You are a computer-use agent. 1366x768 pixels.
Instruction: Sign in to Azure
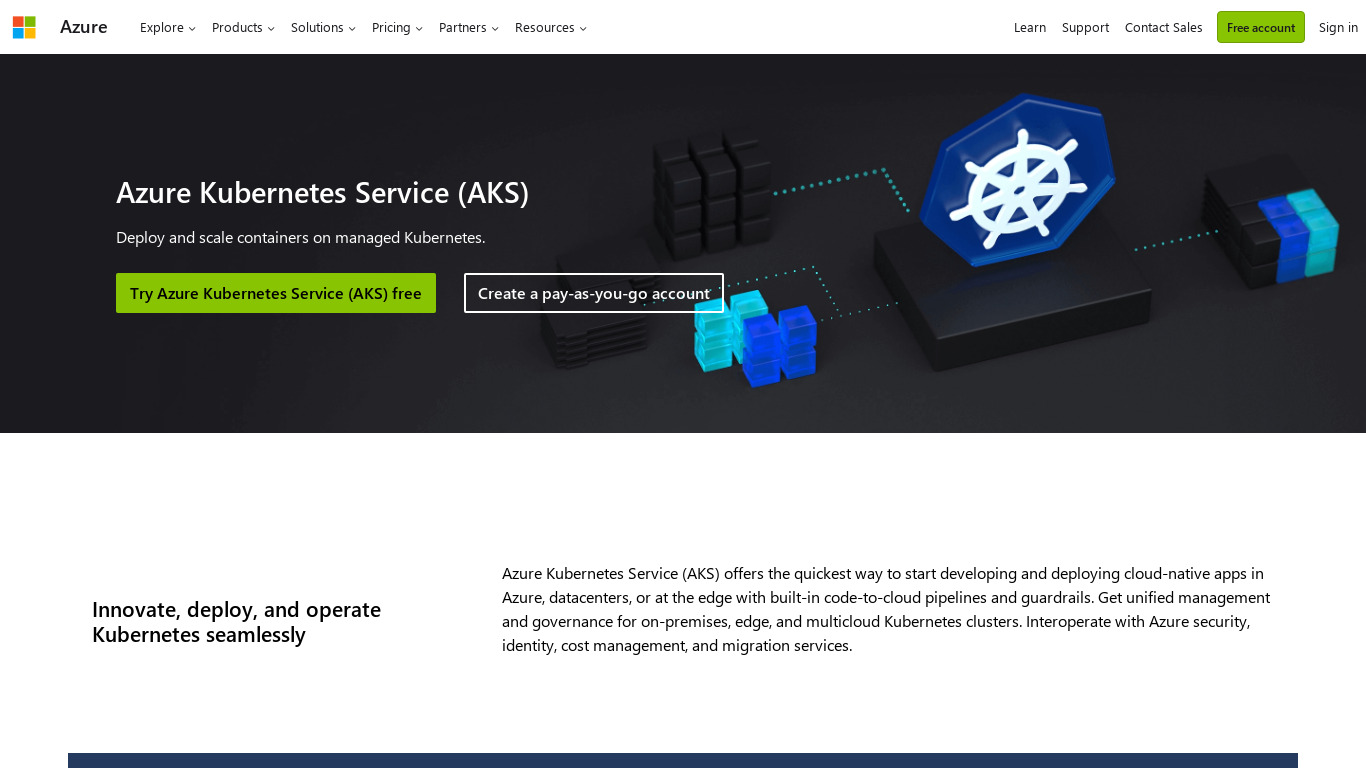click(1338, 27)
